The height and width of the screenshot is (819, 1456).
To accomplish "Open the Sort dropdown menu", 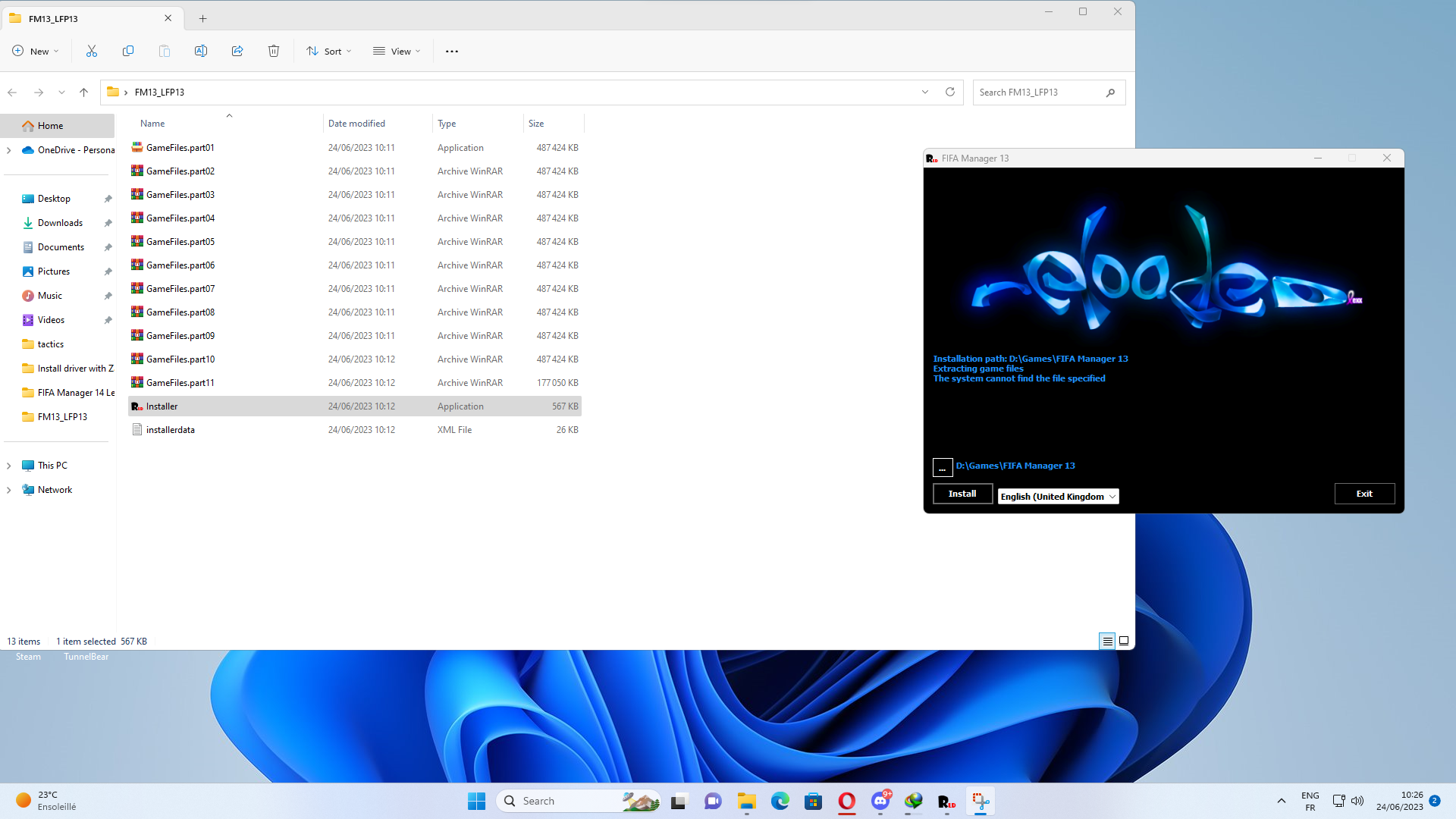I will [329, 51].
